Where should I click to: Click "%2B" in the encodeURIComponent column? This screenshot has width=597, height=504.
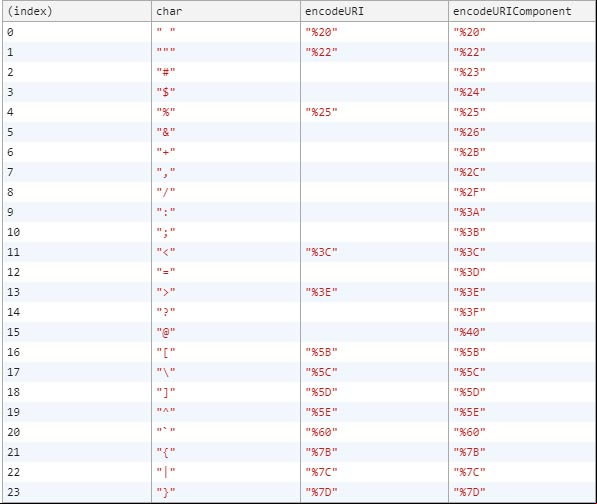[469, 152]
